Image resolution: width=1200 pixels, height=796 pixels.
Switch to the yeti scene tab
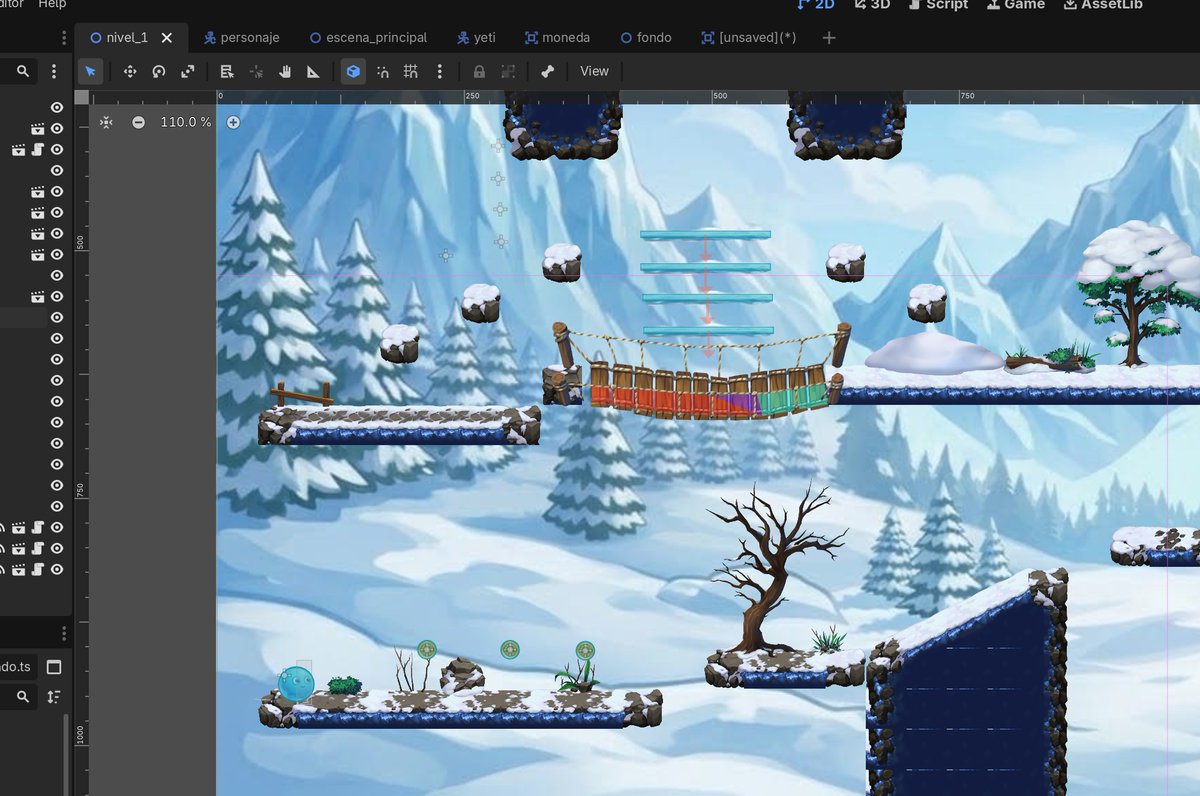pyautogui.click(x=476, y=38)
